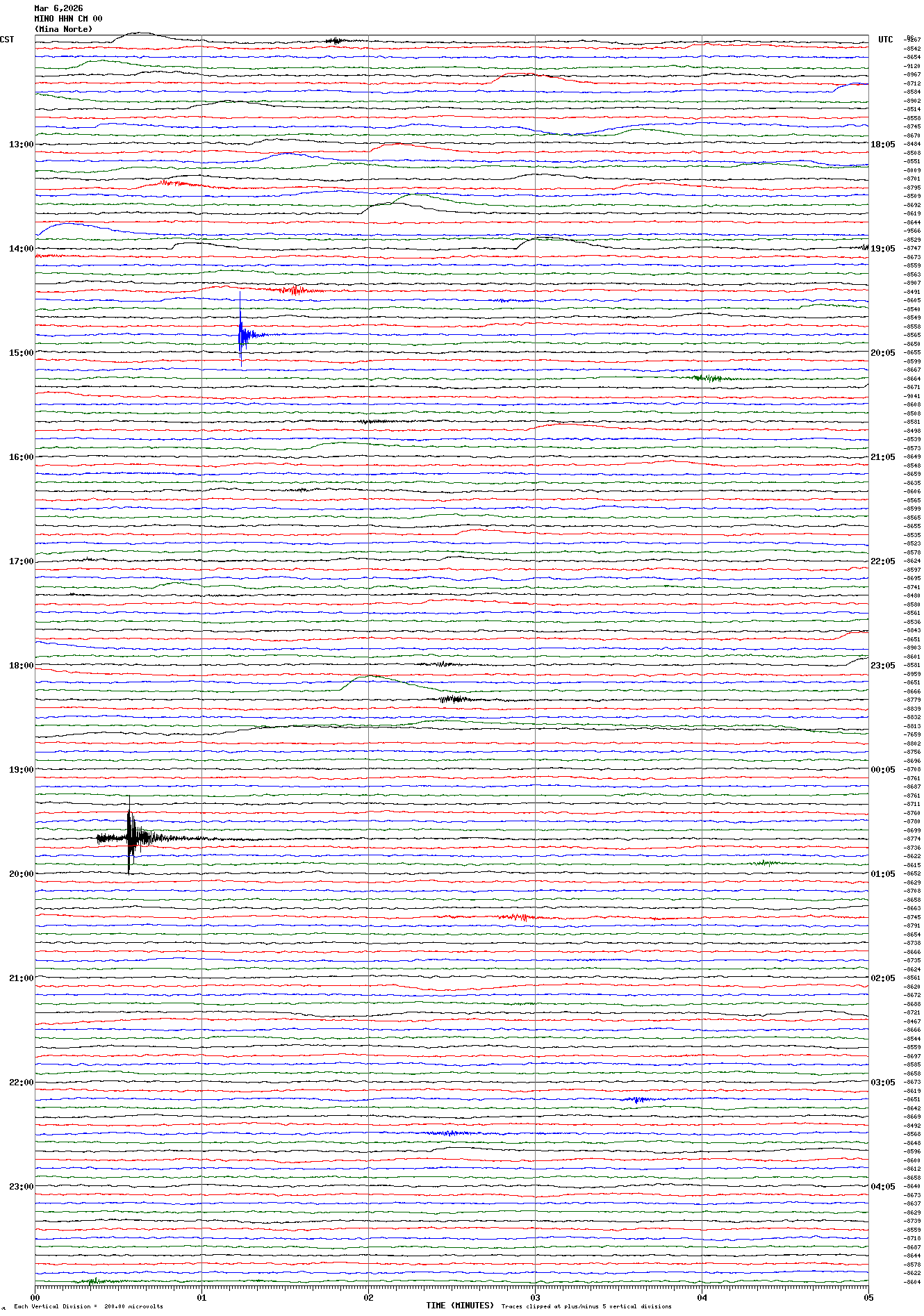Select the 19:00 CST time label
The image size is (924, 1316).
pos(21,770)
